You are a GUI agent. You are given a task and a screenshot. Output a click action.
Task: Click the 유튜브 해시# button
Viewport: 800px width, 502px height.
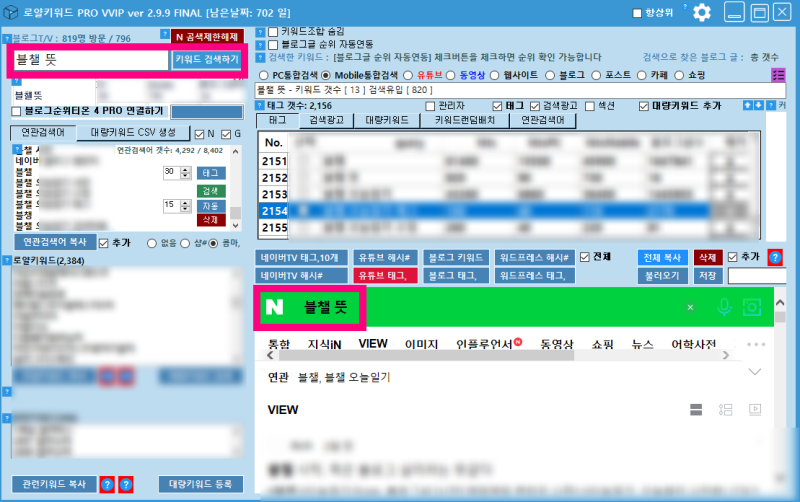(x=385, y=258)
